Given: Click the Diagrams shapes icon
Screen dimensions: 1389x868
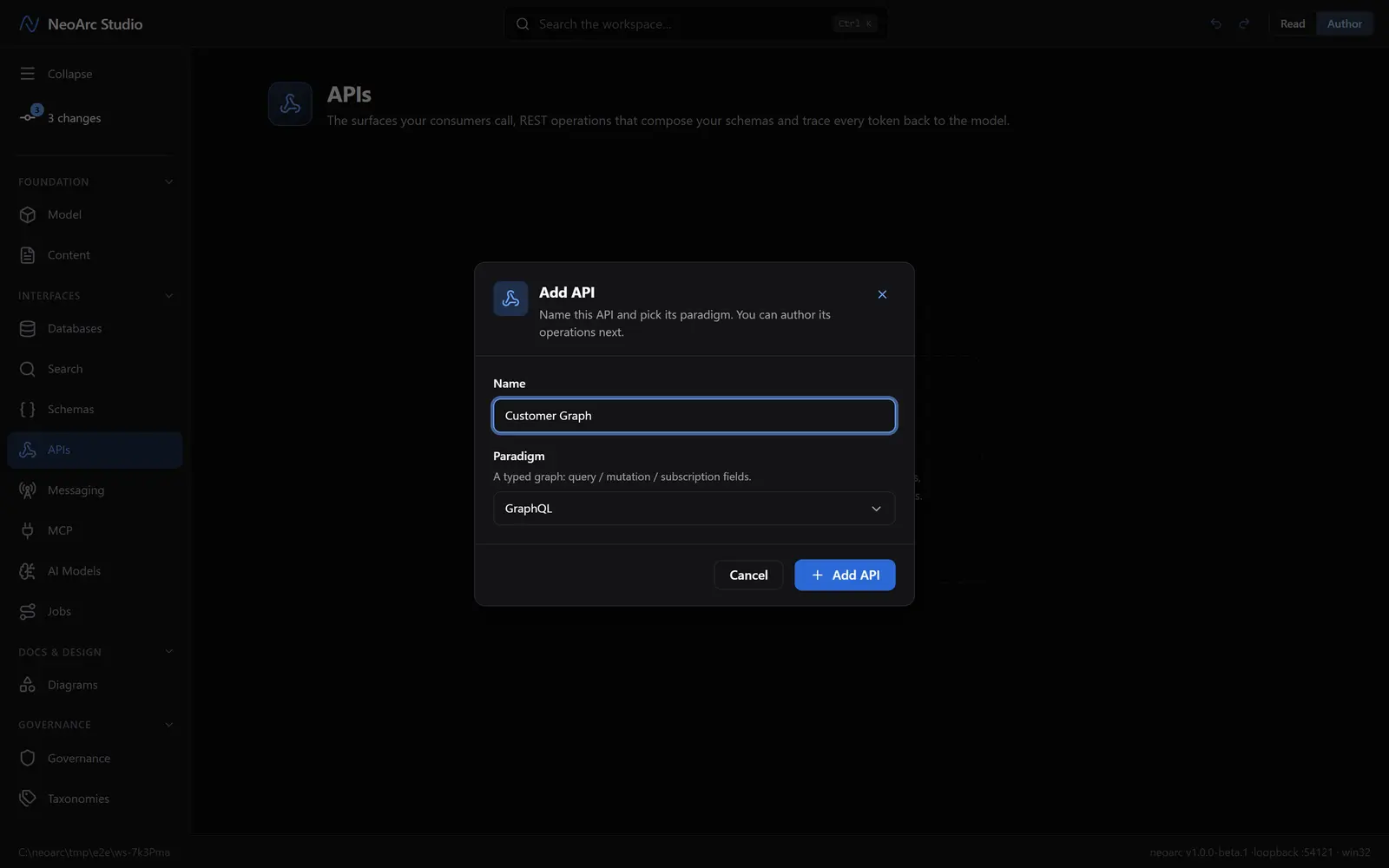Looking at the screenshot, I should (28, 685).
